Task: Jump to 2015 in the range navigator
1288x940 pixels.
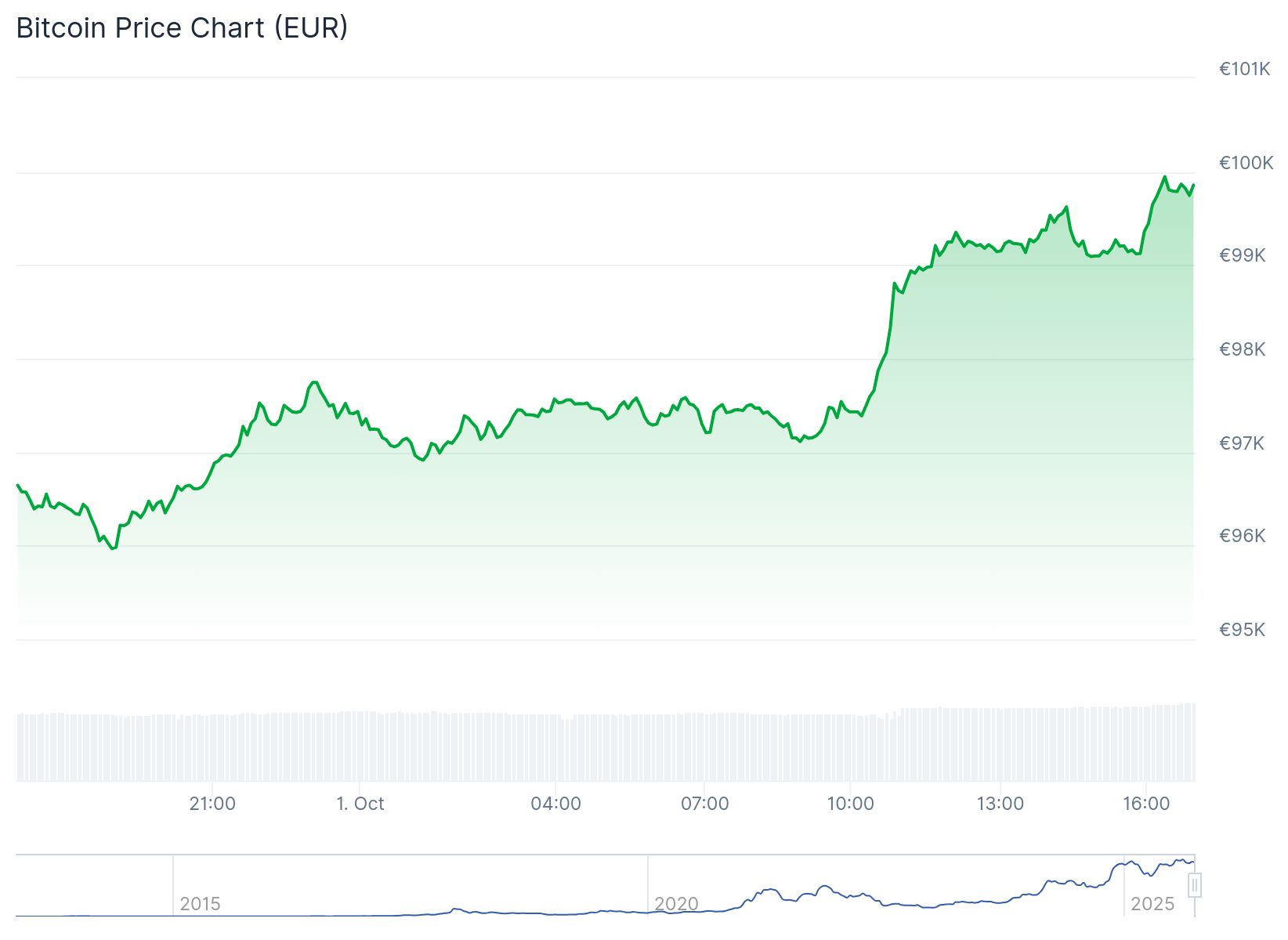Action: pyautogui.click(x=200, y=904)
